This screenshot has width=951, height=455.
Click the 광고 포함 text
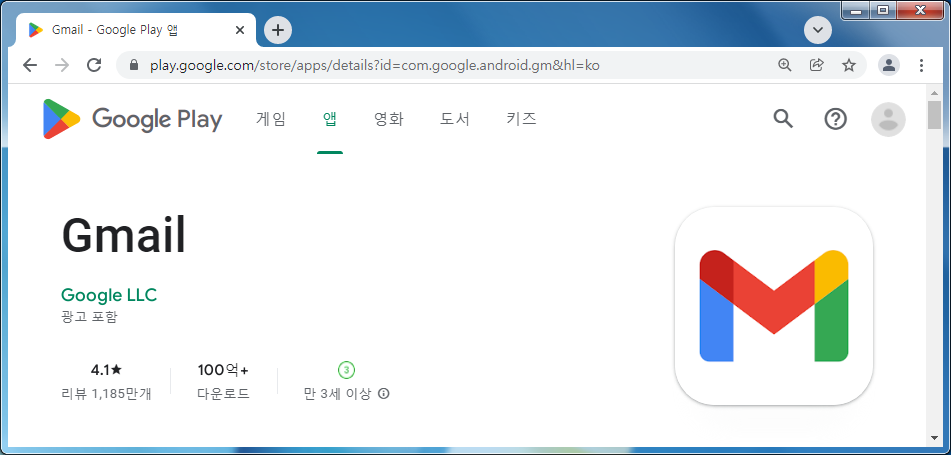89,317
